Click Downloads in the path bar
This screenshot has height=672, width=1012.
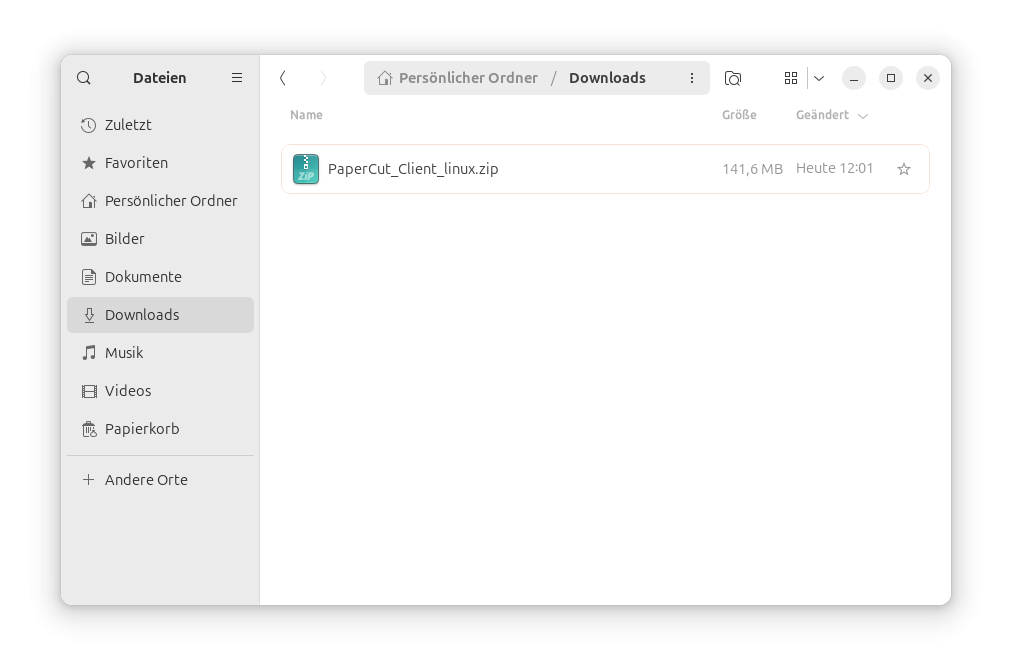[607, 78]
